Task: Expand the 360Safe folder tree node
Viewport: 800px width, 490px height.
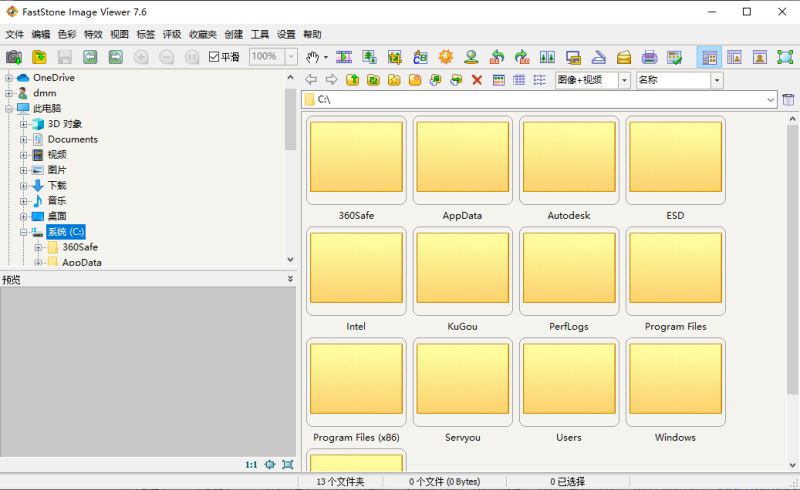Action: click(x=39, y=247)
